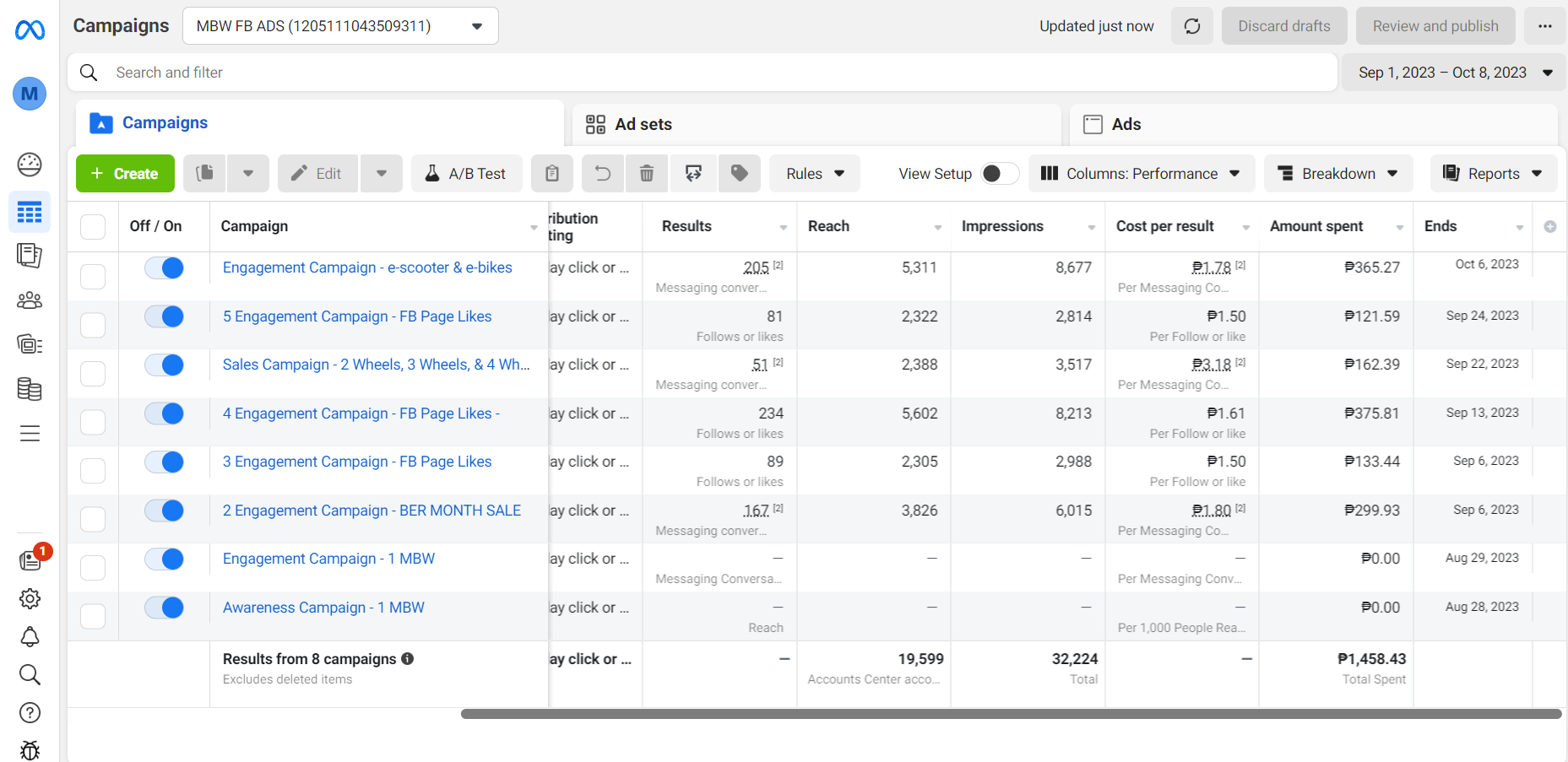Open 3 Engagement Campaign - FB Page Likes link
This screenshot has width=1568, height=762.
coord(357,462)
